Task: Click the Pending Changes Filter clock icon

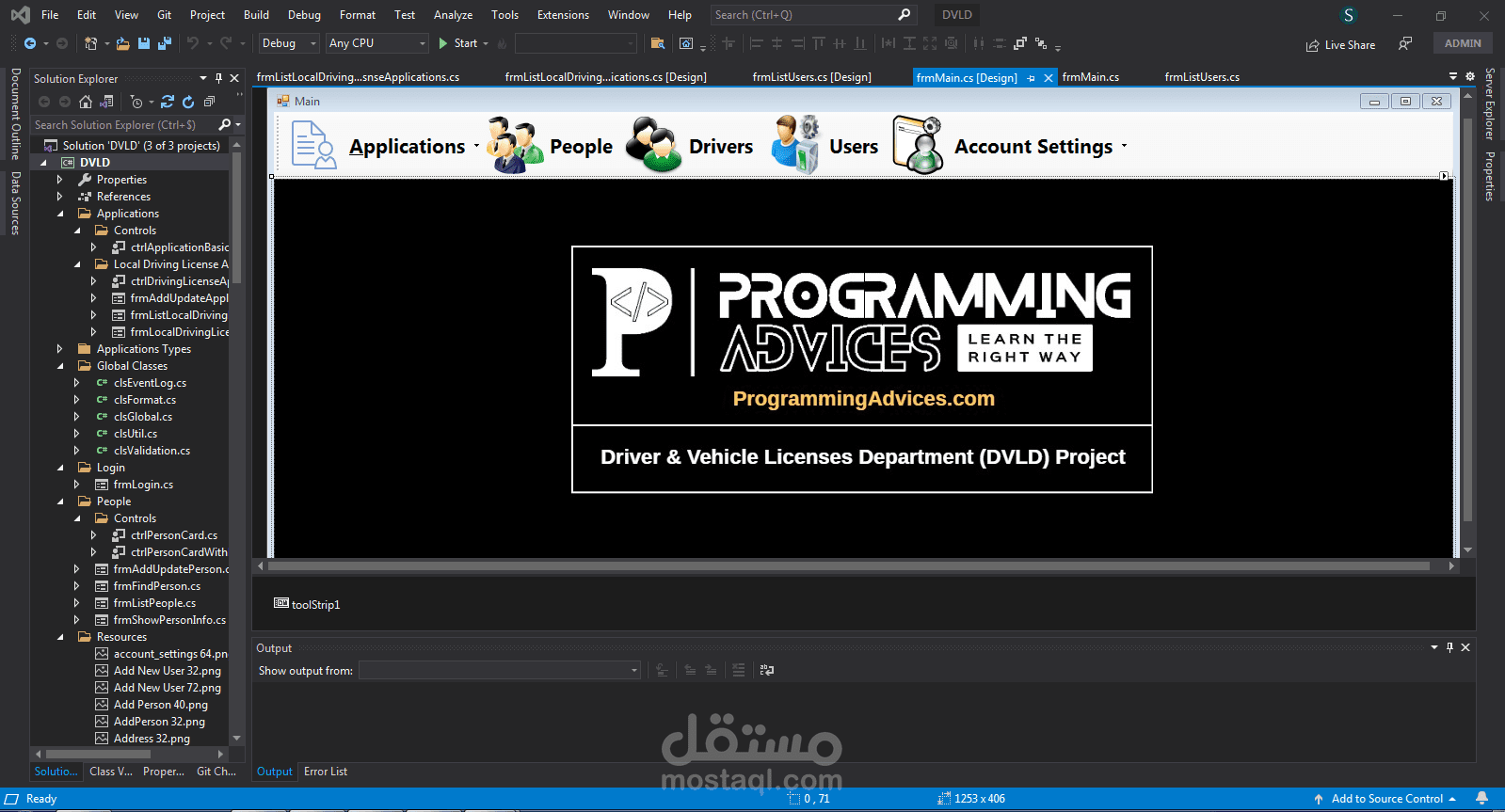Action: pos(136,102)
